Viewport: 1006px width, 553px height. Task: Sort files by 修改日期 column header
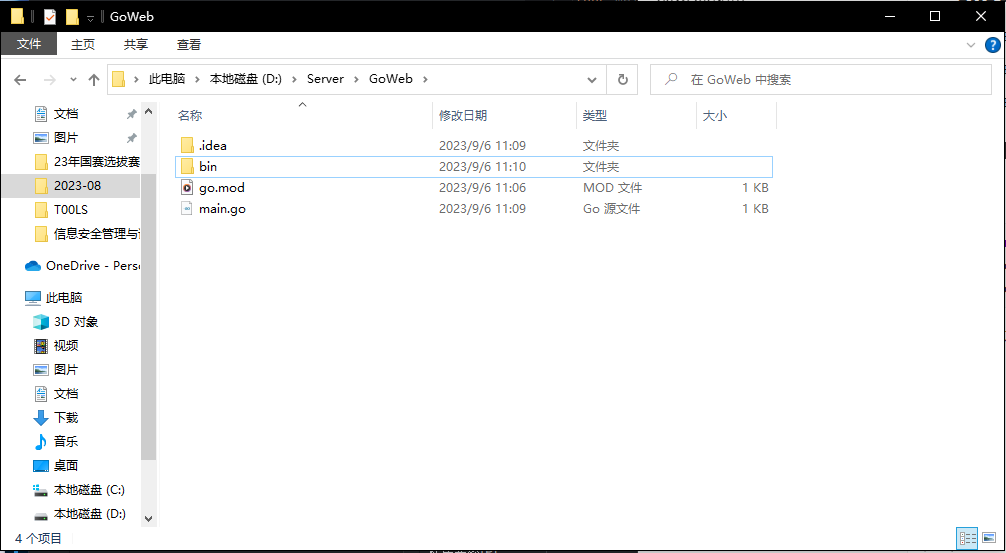[463, 116]
